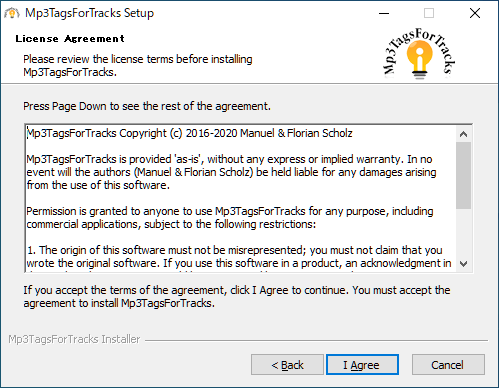Click restriction item 1 in license text
This screenshot has height=388, width=499.
coord(239,257)
